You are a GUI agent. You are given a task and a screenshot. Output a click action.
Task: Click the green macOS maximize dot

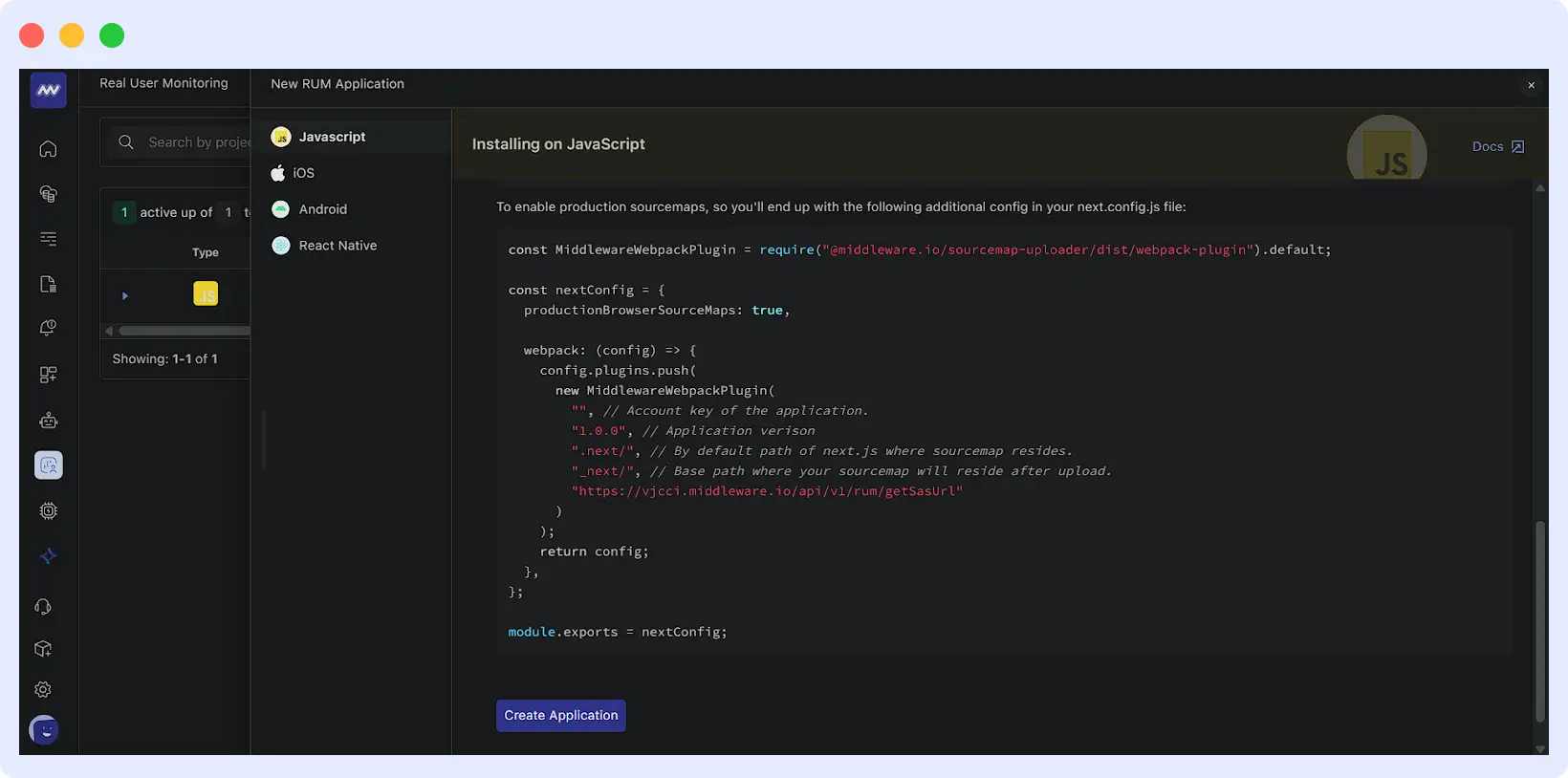(112, 35)
